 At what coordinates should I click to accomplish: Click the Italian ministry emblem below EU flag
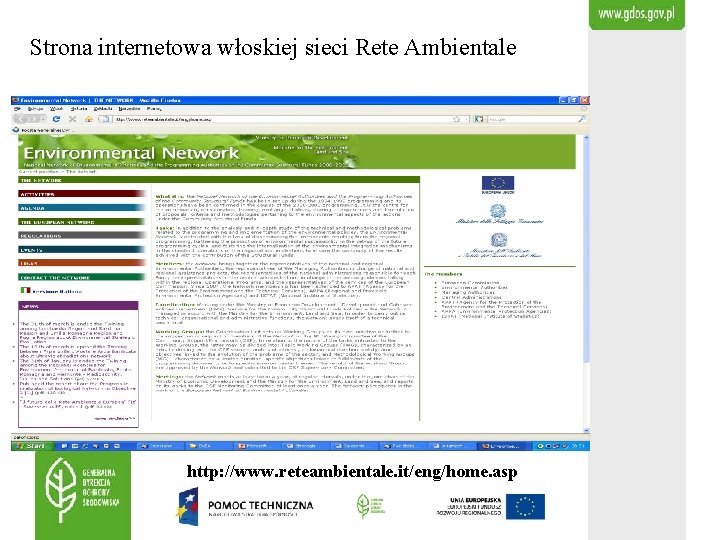499,214
